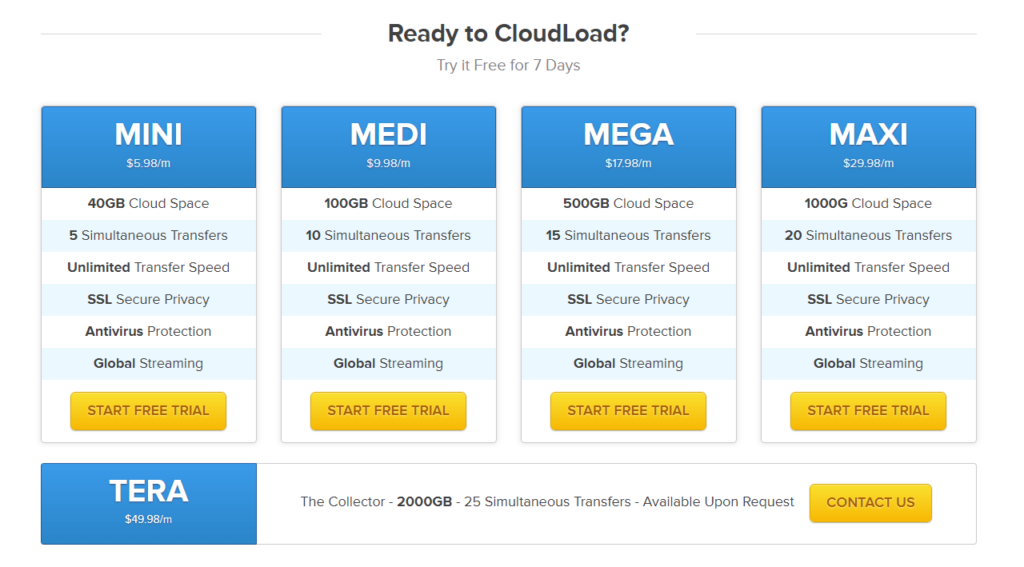The width and height of the screenshot is (1024, 567).
Task: Click $49.98/m price label
Action: tap(148, 519)
